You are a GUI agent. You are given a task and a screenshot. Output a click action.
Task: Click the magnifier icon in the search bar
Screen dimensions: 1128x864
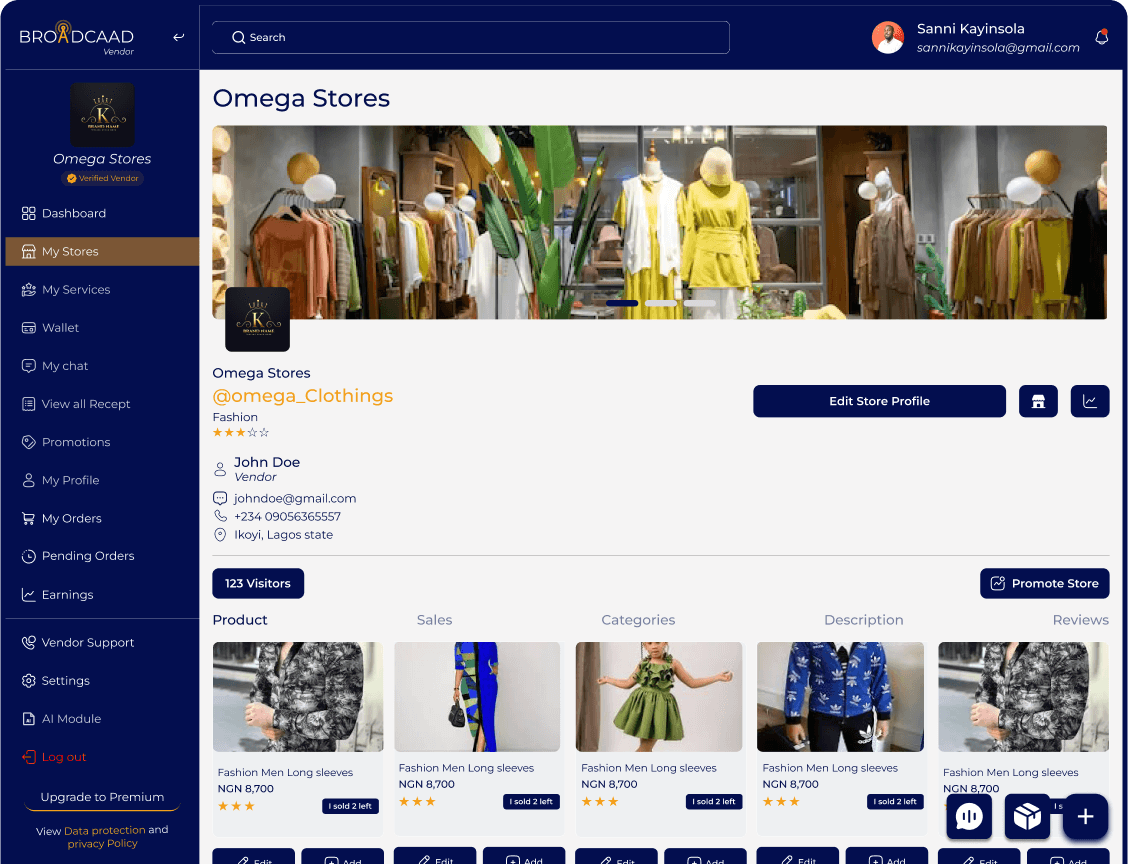coord(239,37)
